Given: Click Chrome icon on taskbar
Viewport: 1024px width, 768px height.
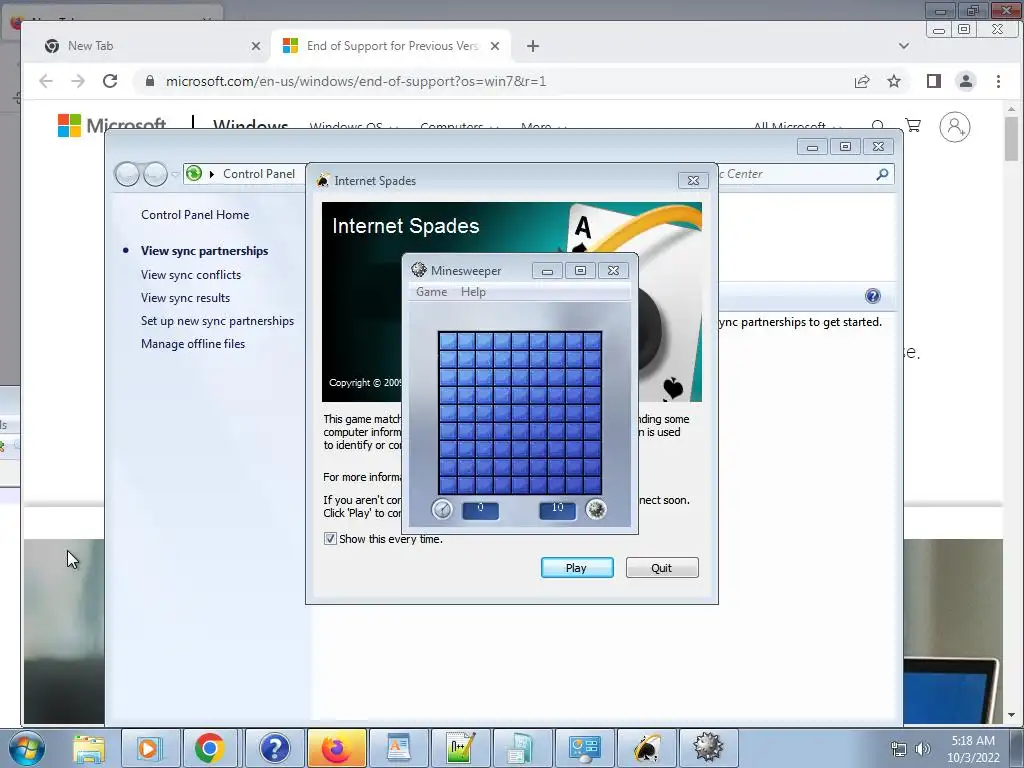Looking at the screenshot, I should pos(210,748).
